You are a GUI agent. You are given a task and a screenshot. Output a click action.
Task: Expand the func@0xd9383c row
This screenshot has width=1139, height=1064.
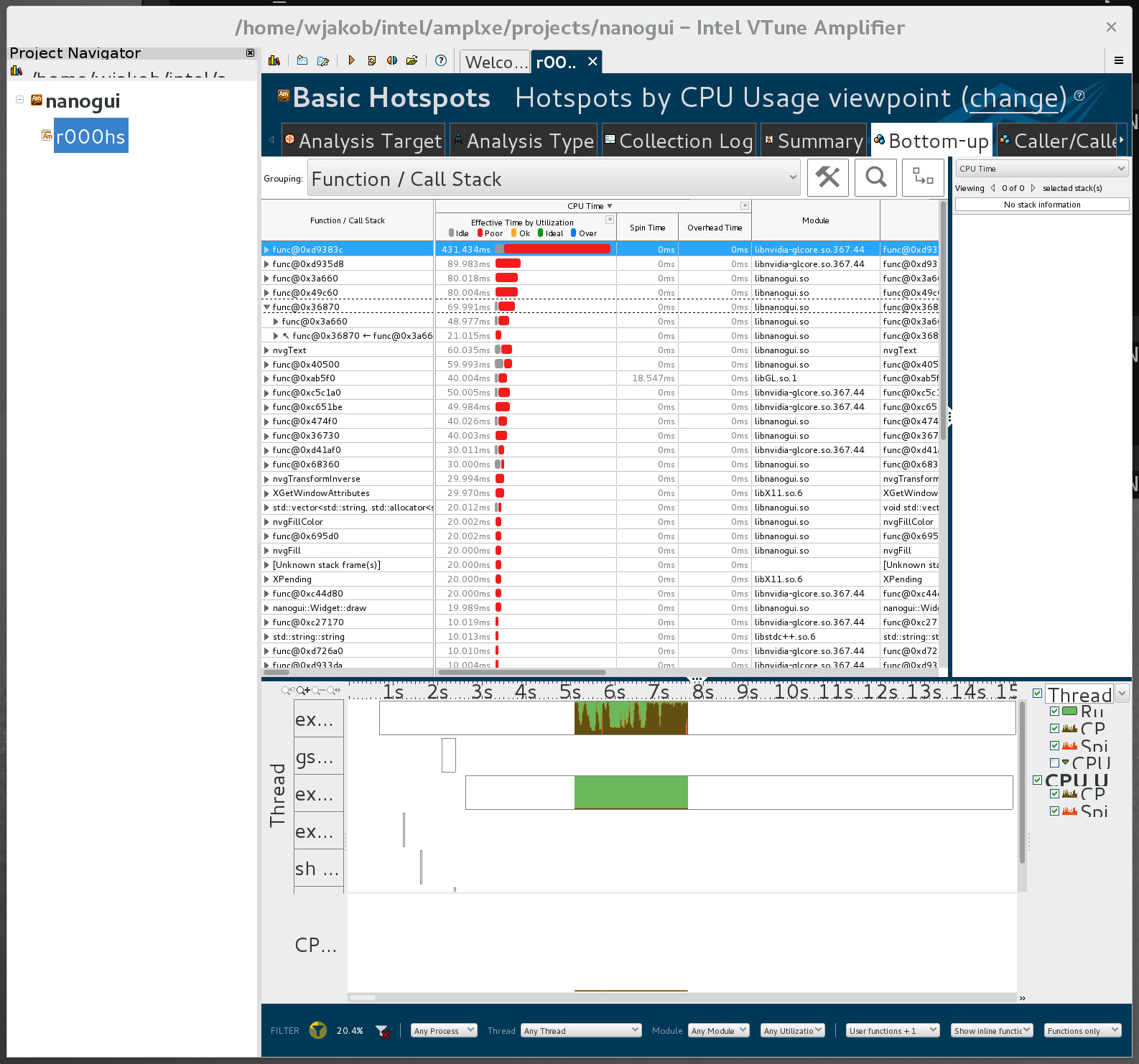point(266,249)
